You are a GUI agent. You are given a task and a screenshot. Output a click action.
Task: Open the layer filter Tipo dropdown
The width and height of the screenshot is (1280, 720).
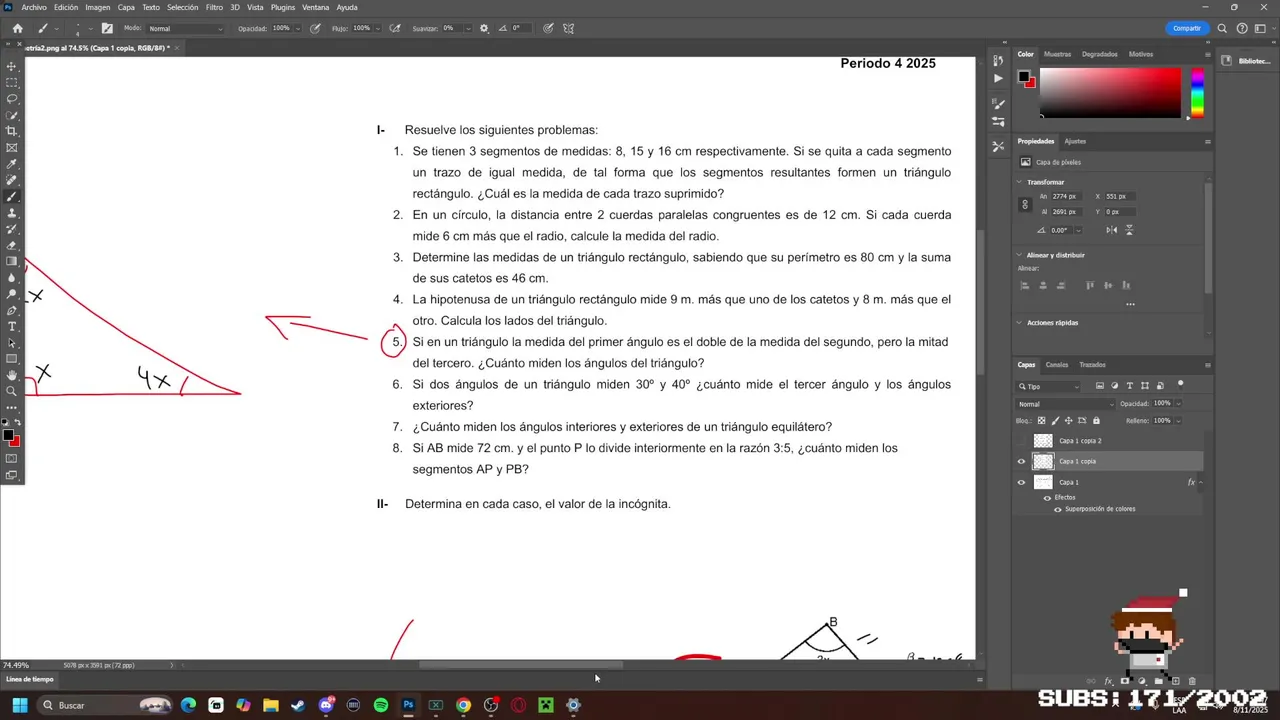[1049, 386]
